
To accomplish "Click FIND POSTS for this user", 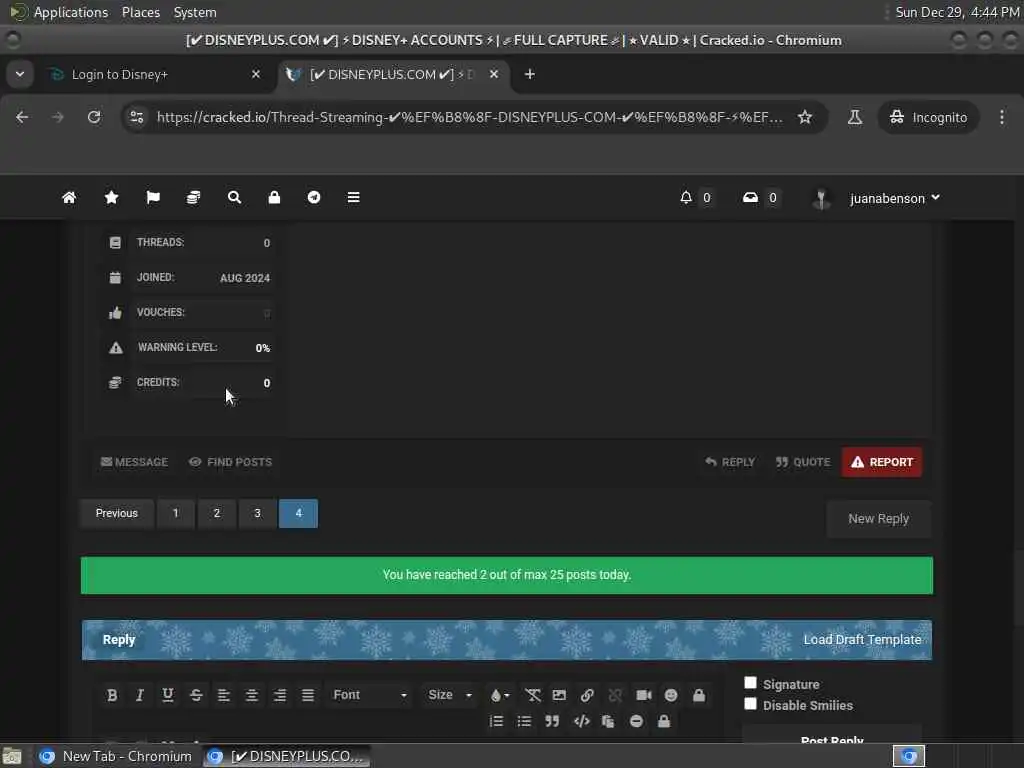I will pyautogui.click(x=231, y=462).
